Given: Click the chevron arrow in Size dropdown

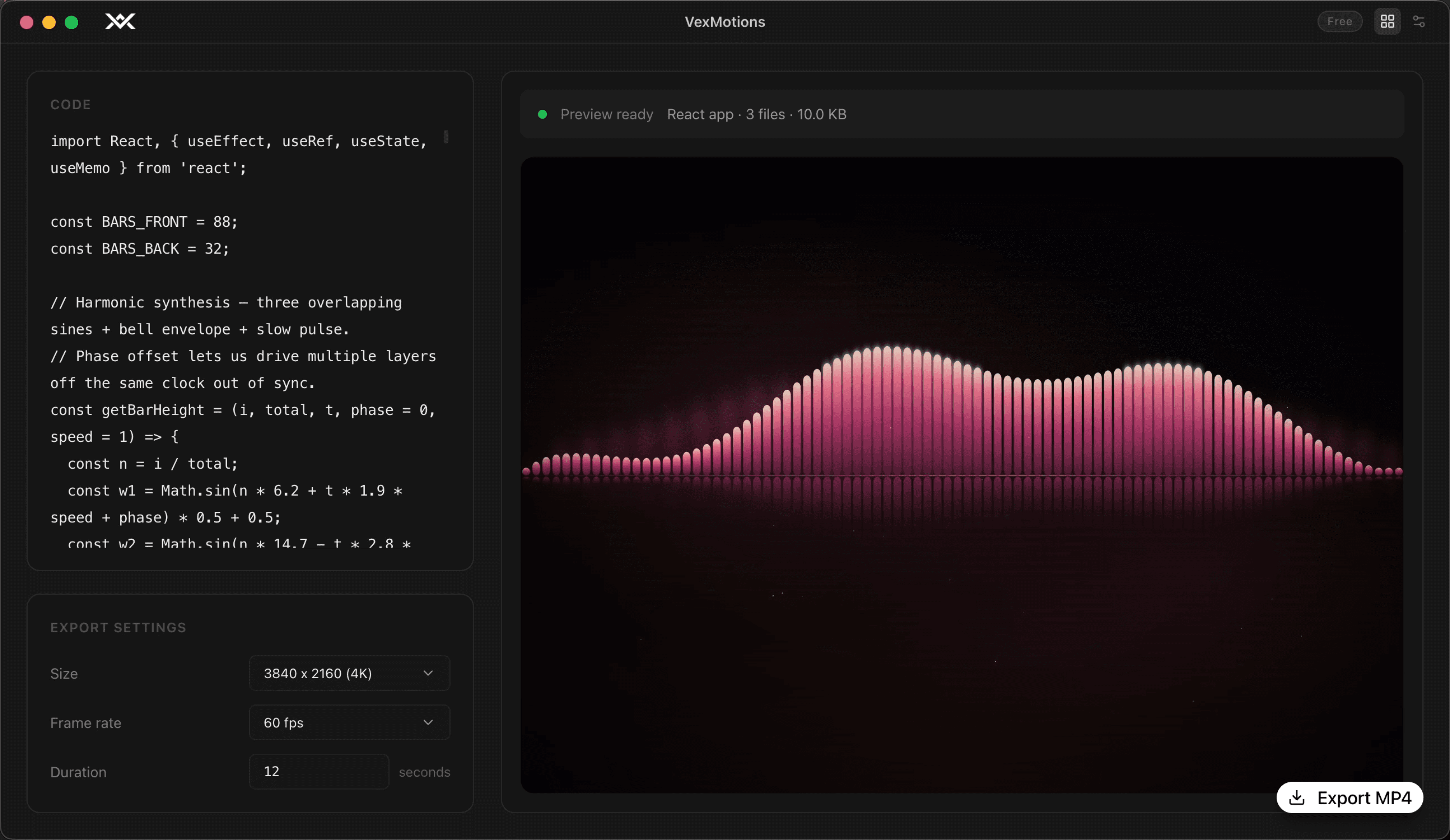Looking at the screenshot, I should click(x=428, y=673).
